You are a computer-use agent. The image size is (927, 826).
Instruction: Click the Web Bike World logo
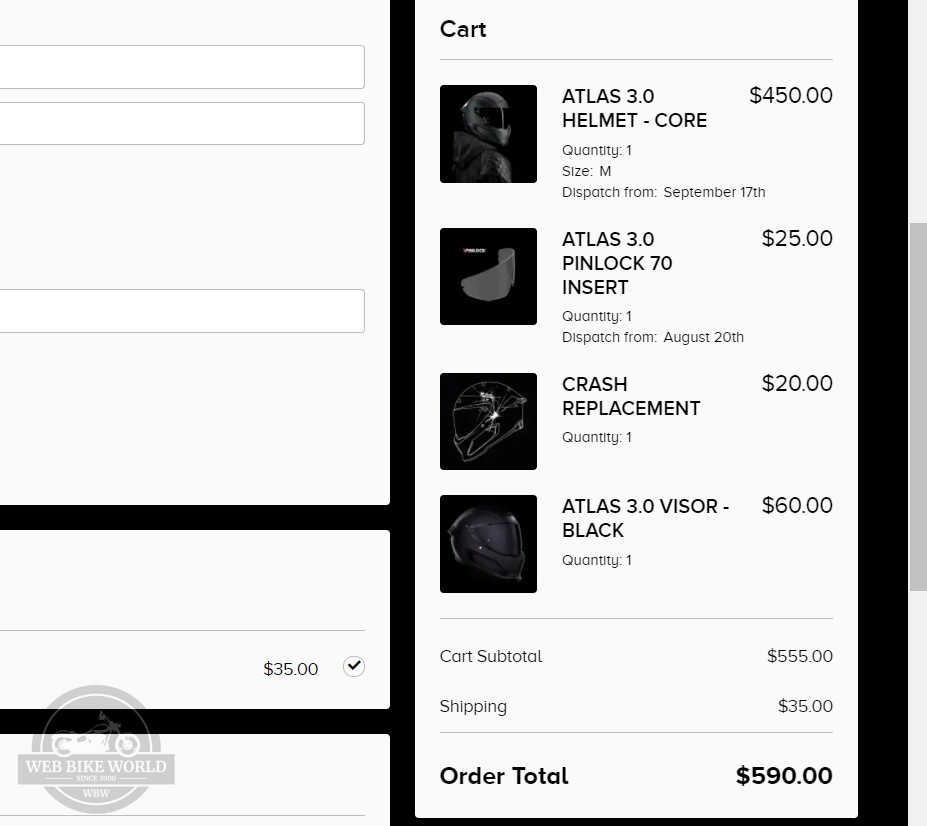click(97, 749)
